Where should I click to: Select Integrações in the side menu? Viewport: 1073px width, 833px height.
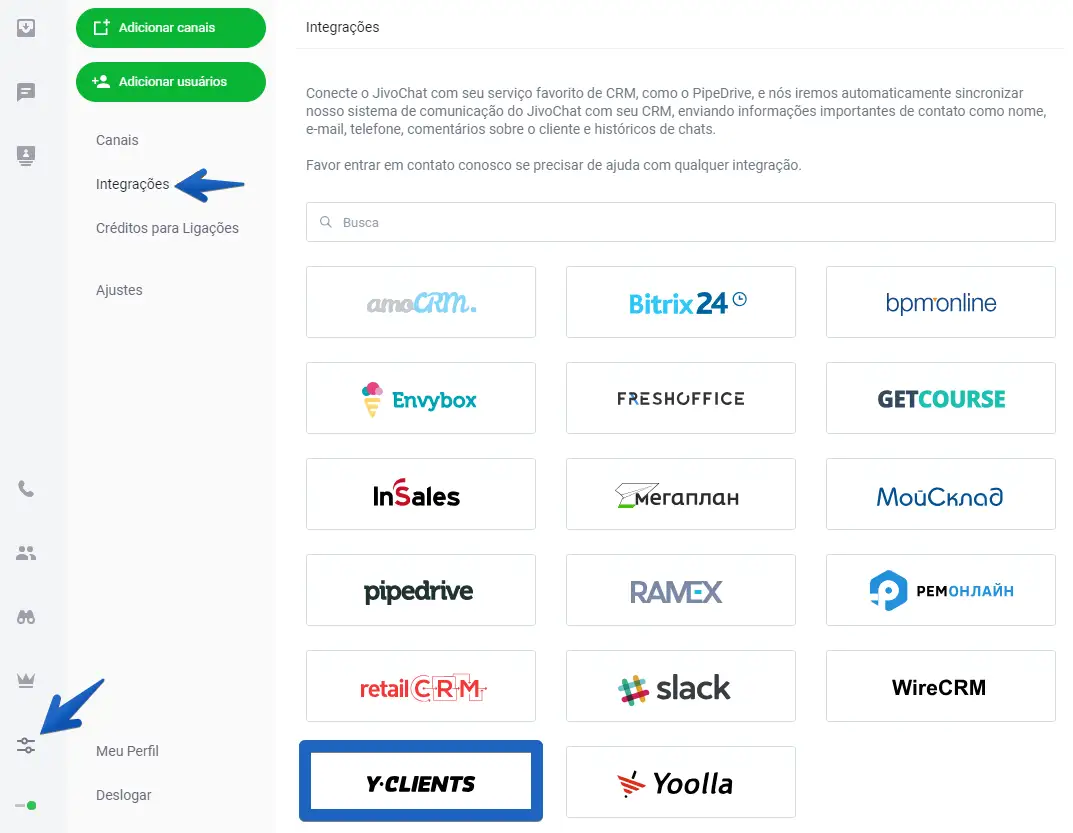coord(132,184)
